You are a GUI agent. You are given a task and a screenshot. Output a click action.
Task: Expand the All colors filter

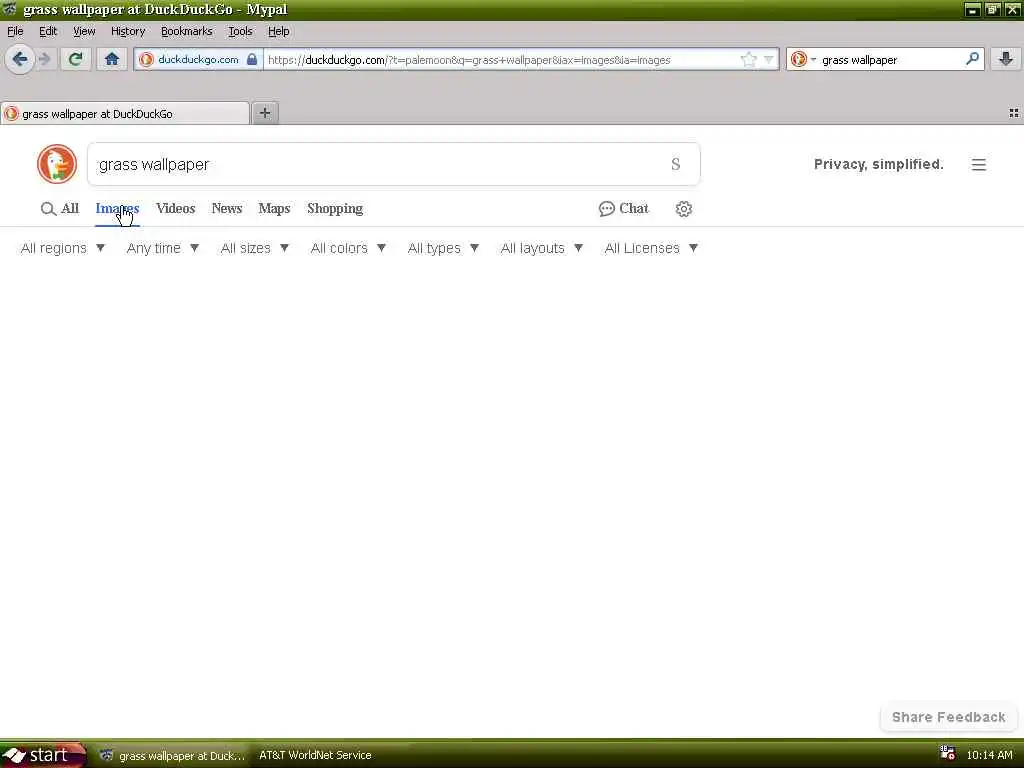pyautogui.click(x=348, y=248)
